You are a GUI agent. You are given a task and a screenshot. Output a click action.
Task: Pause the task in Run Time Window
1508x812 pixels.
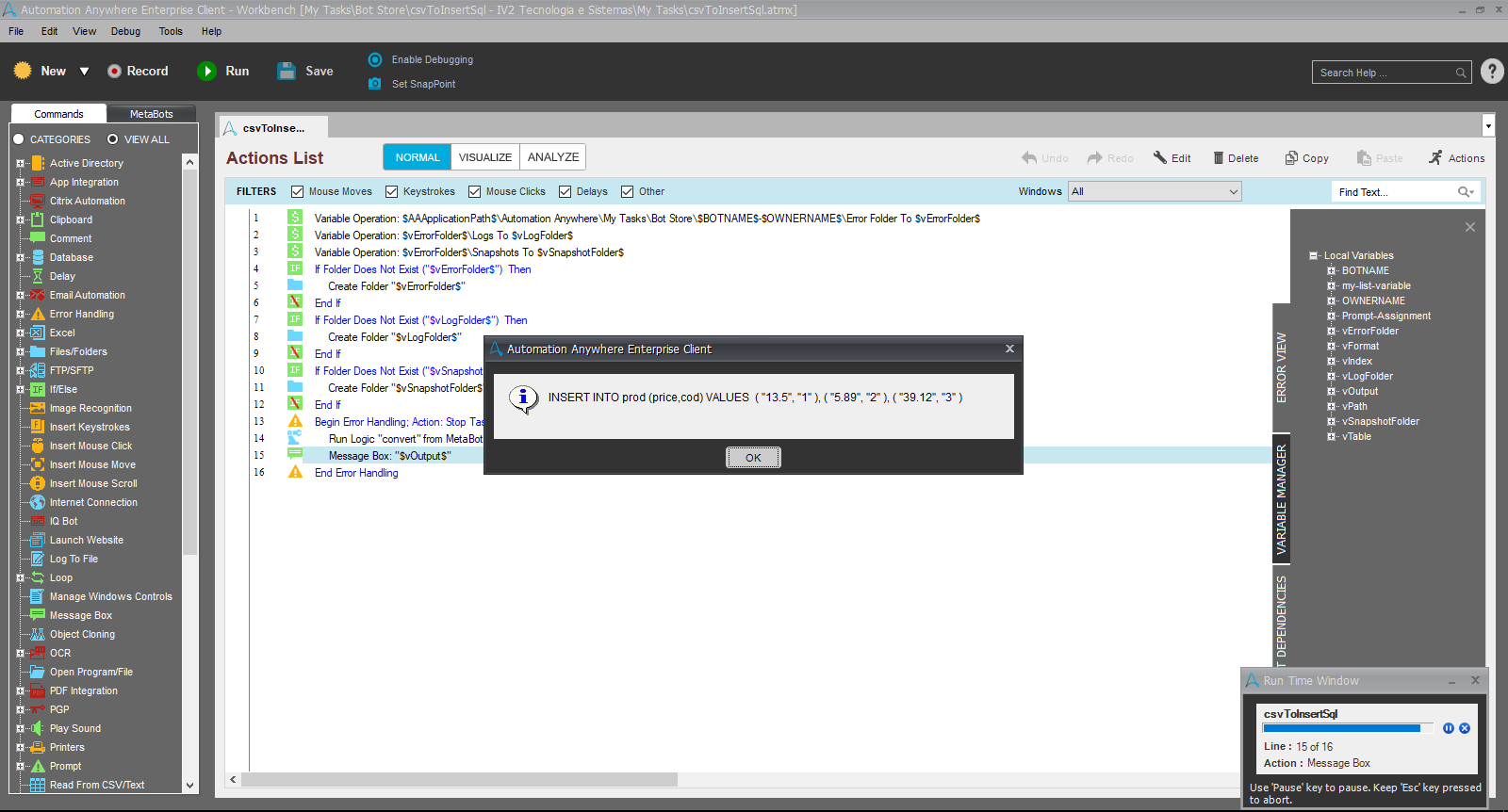point(1449,728)
